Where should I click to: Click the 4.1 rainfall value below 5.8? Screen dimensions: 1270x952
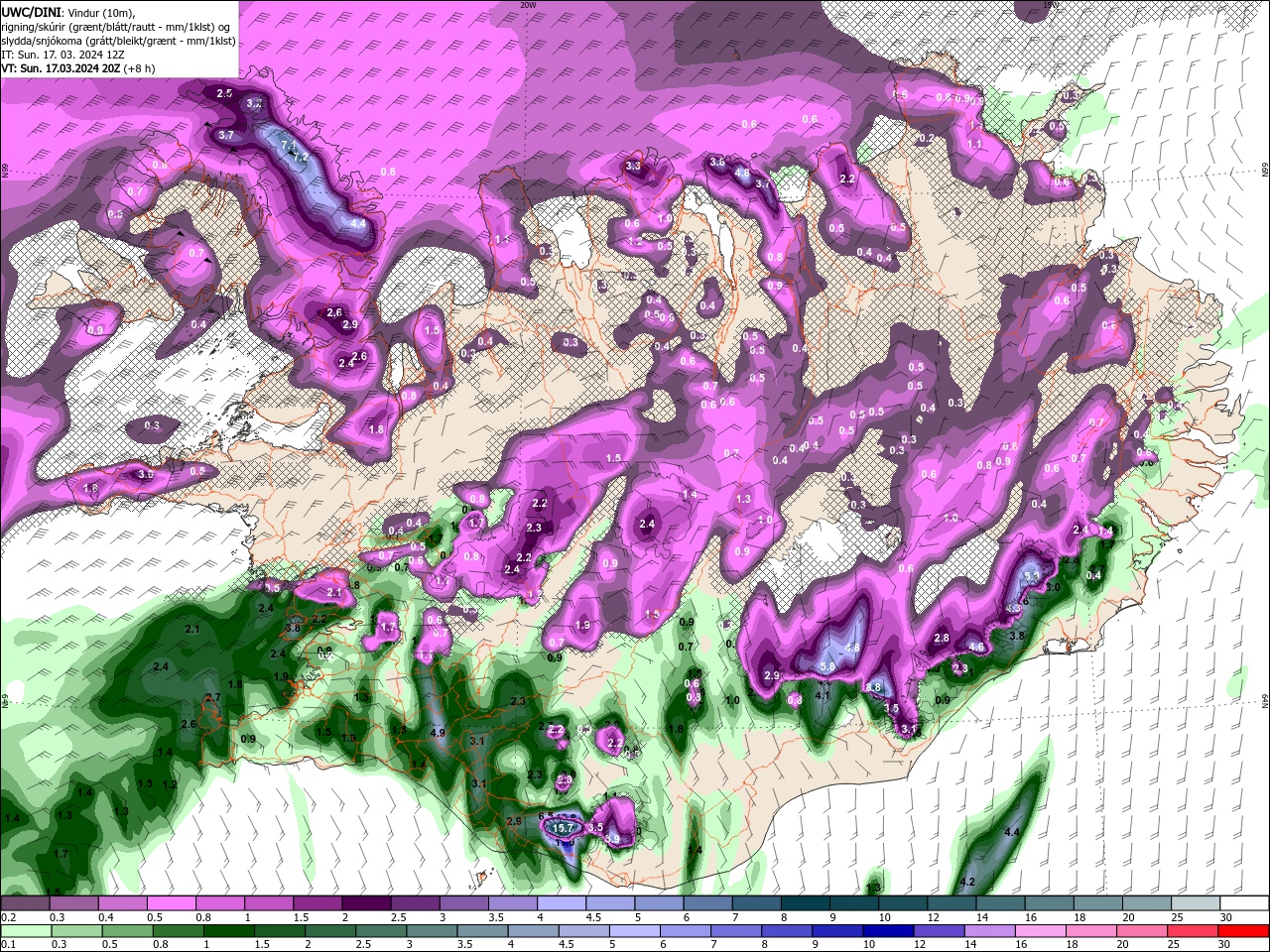[823, 695]
